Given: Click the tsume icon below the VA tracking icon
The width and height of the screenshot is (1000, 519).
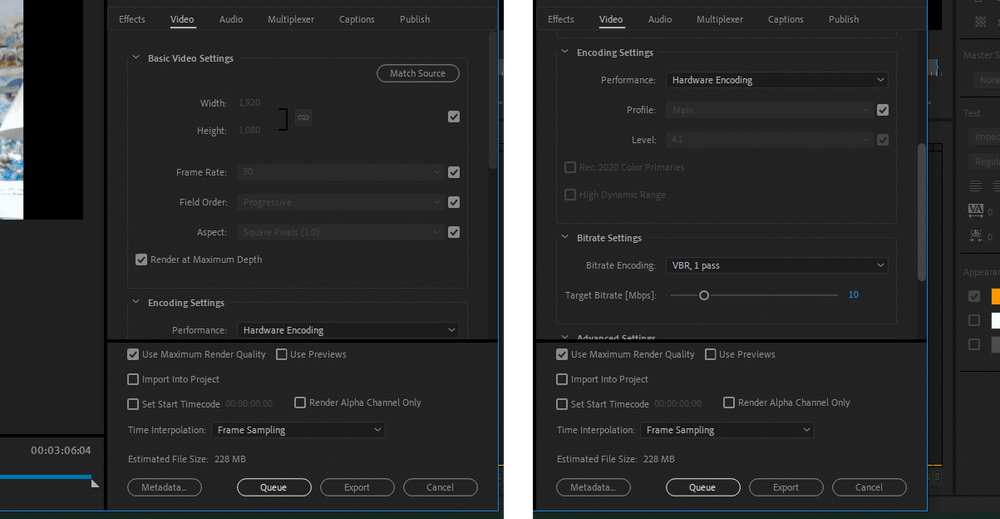Looking at the screenshot, I should coord(976,235).
